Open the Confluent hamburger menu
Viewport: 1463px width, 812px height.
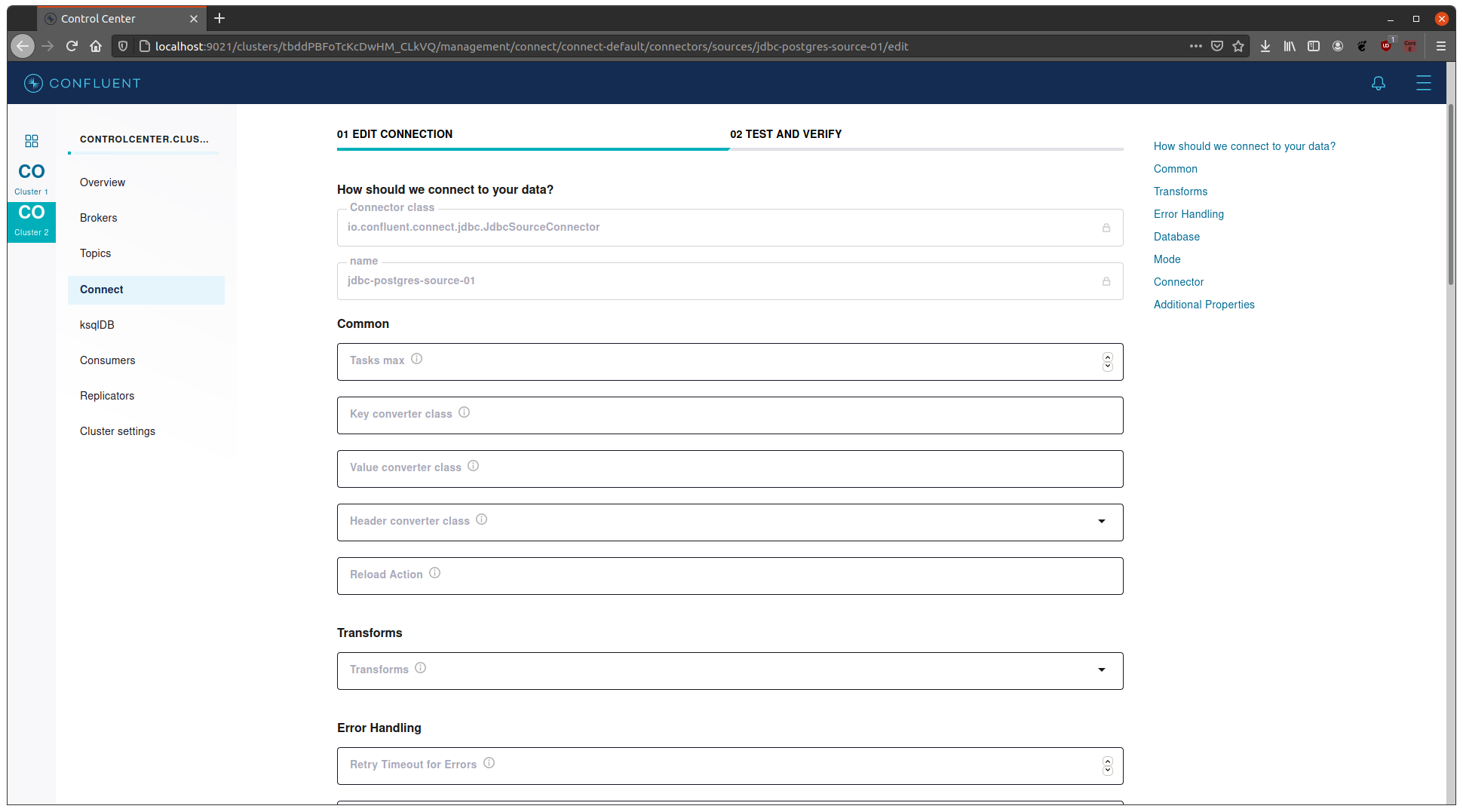(x=1424, y=83)
